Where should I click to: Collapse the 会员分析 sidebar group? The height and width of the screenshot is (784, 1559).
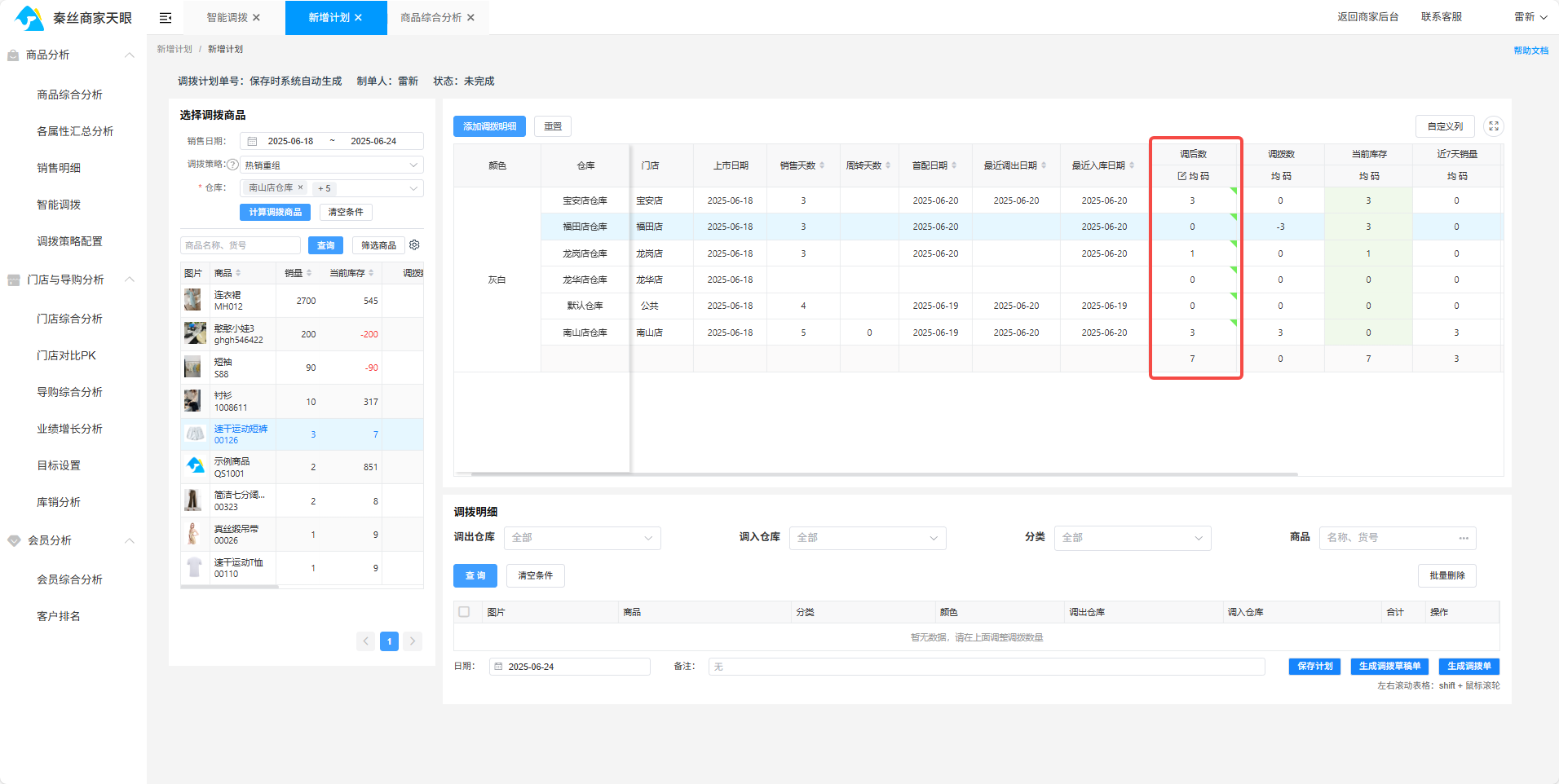click(x=129, y=541)
